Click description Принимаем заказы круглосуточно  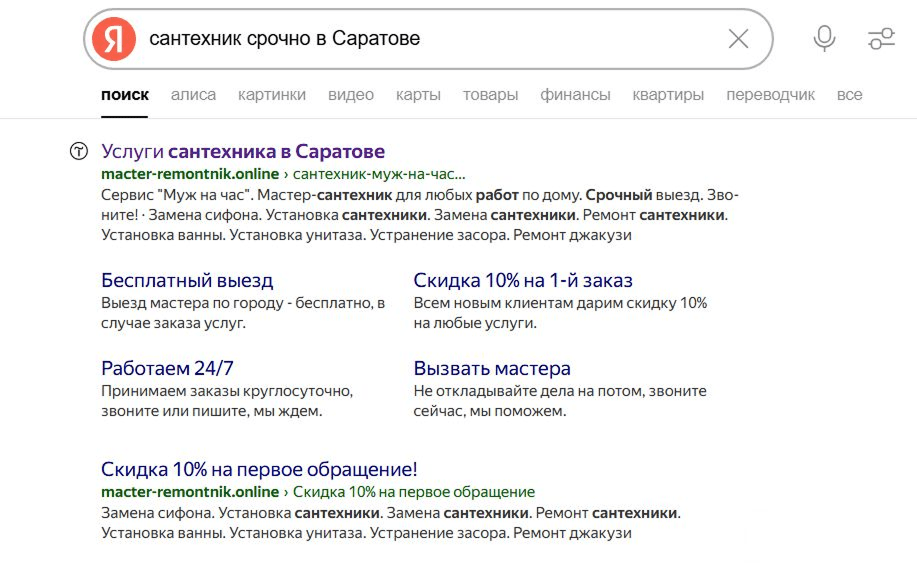point(227,401)
